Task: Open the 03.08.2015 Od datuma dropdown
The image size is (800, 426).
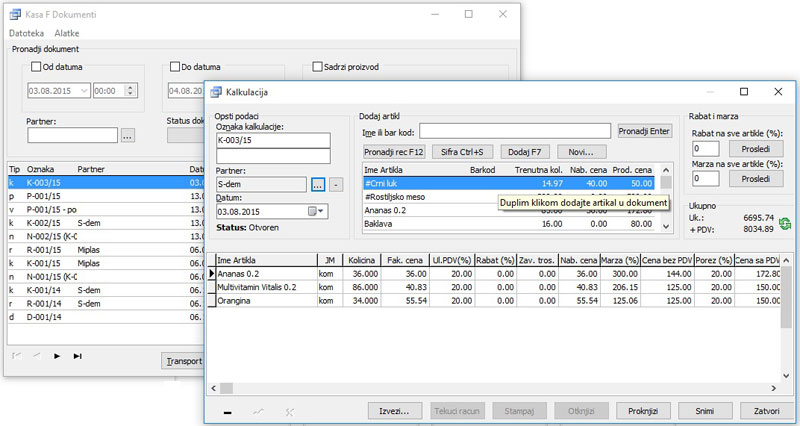Action: [85, 91]
